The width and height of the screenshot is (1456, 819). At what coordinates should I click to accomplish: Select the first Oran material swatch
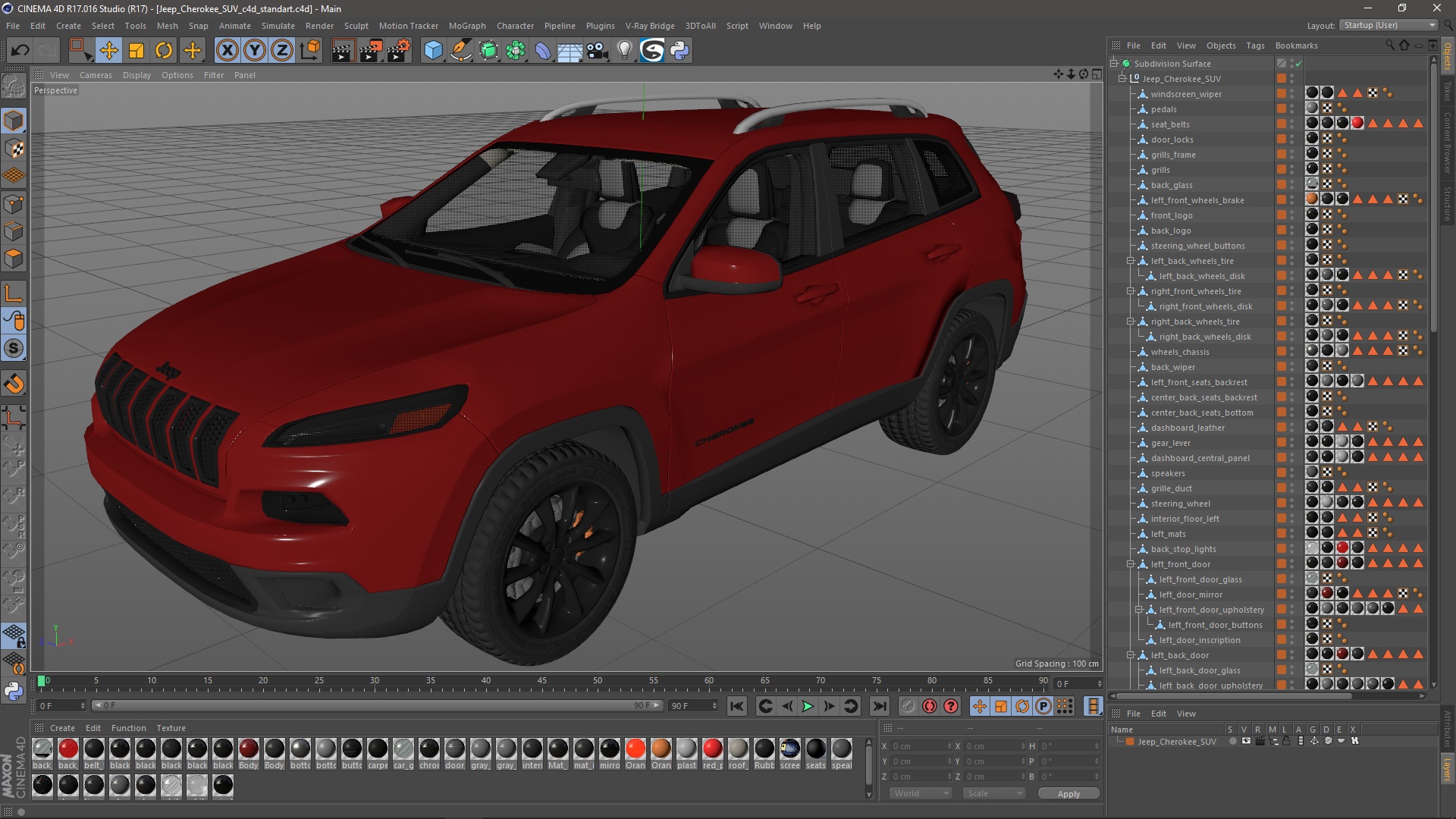pos(635,754)
